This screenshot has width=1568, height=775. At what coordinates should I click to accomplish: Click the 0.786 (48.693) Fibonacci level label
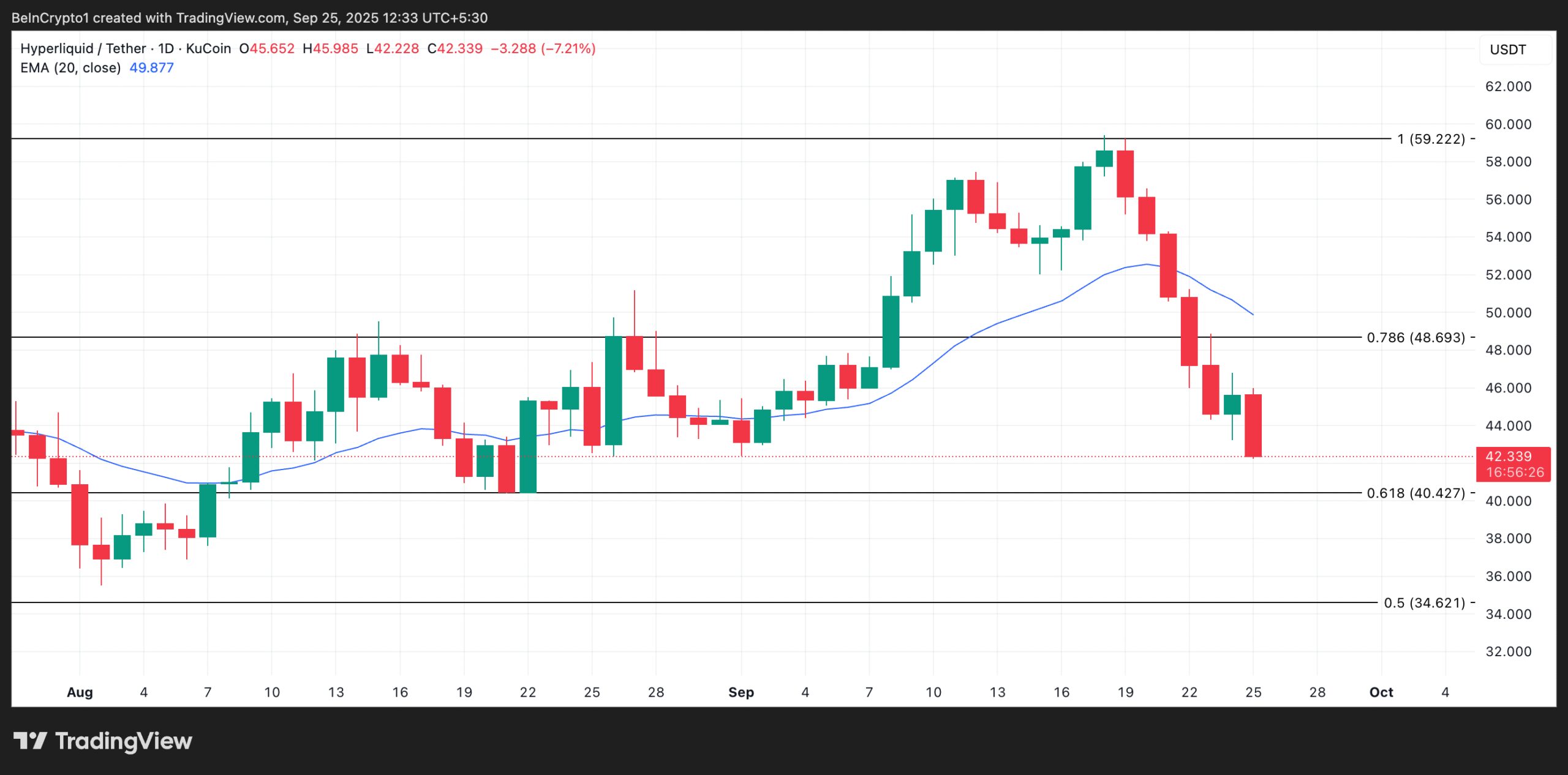(x=1415, y=337)
